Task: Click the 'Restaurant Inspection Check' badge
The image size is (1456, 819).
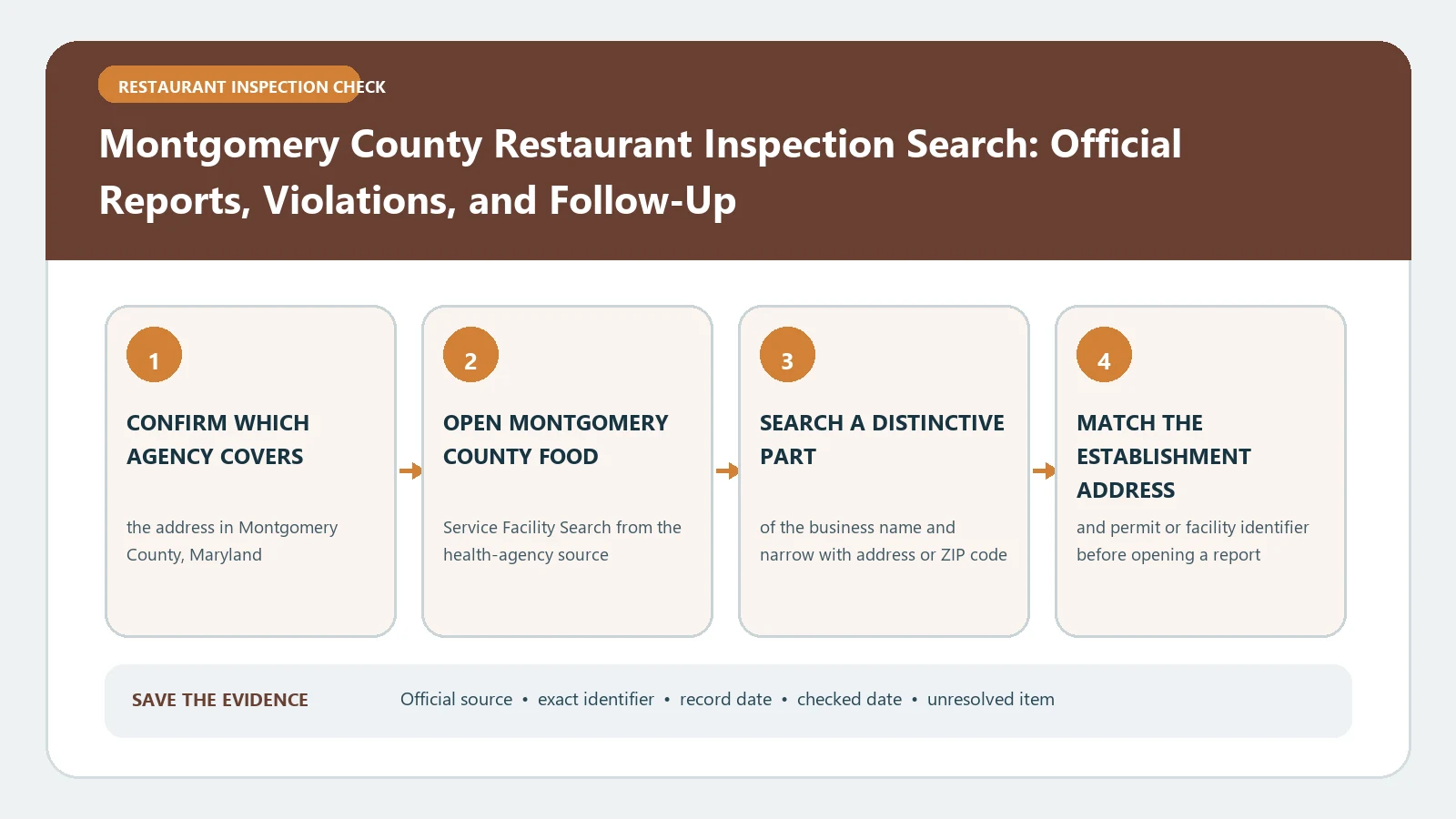Action: coord(229,85)
